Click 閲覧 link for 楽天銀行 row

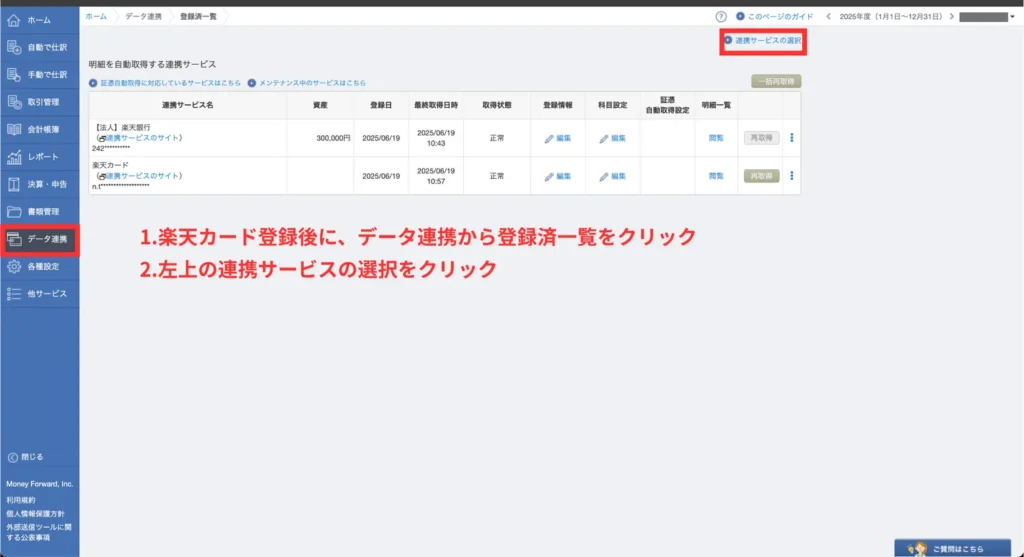pyautogui.click(x=715, y=138)
